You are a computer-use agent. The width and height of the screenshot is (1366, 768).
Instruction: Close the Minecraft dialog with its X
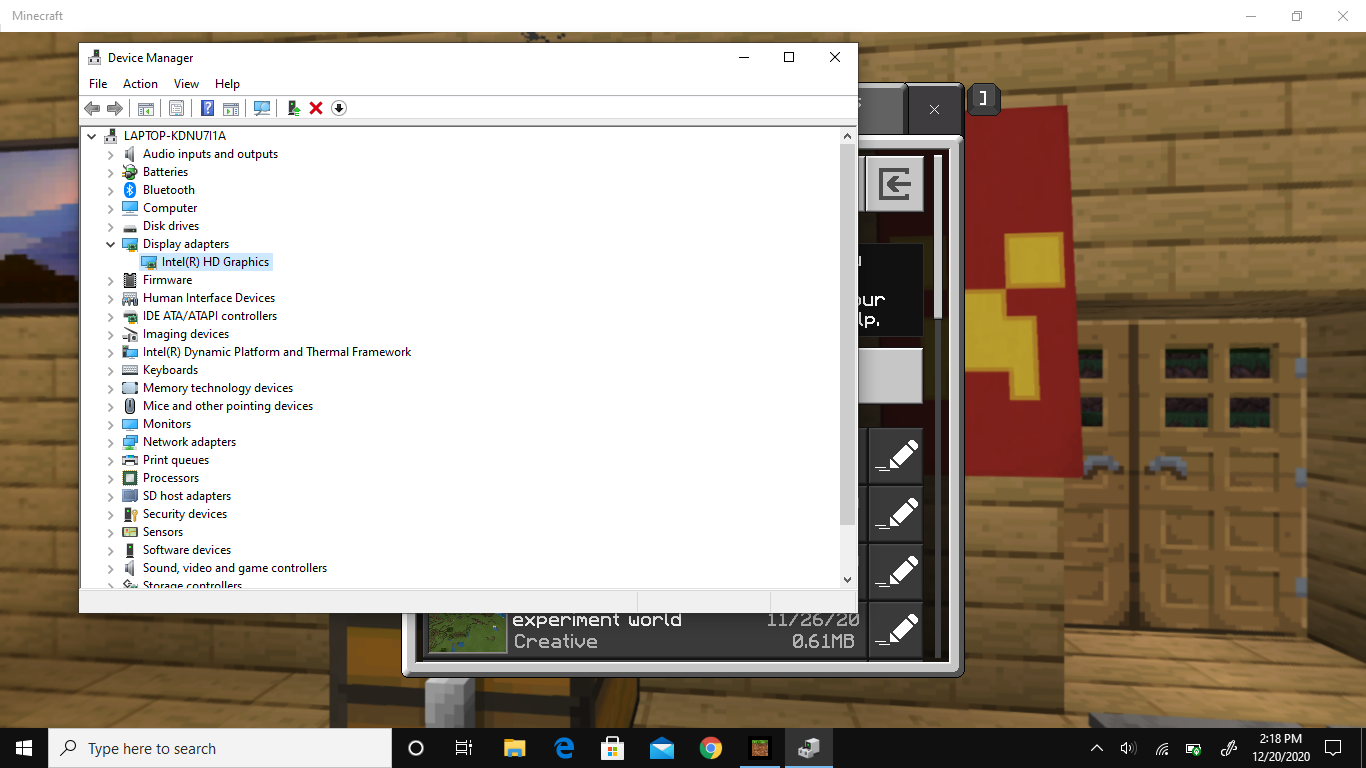pos(934,109)
